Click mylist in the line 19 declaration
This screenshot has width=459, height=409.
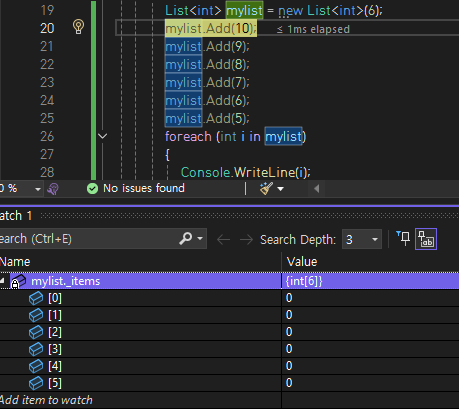click(x=244, y=10)
